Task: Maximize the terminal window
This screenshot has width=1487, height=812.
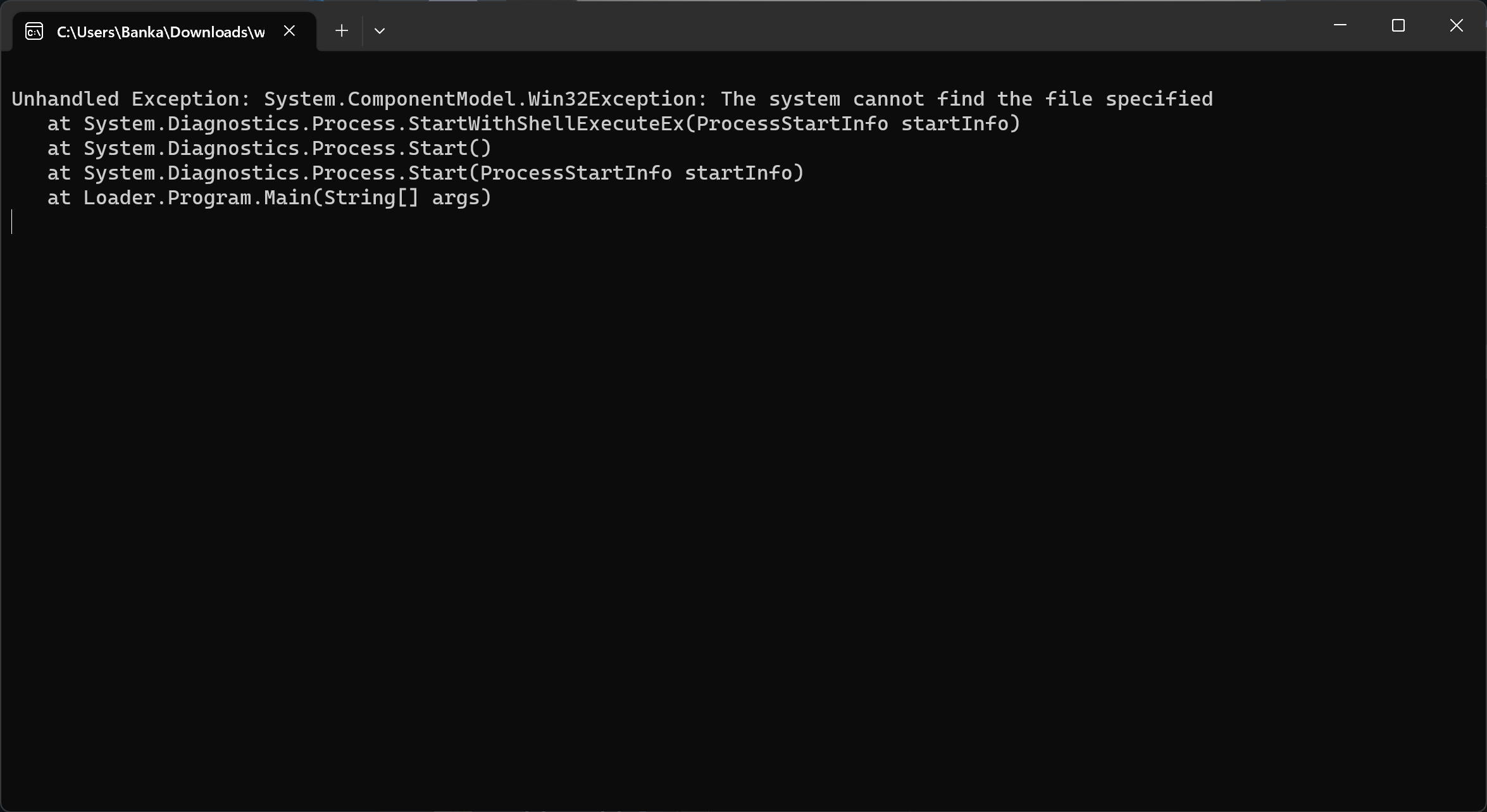Action: coord(1398,25)
